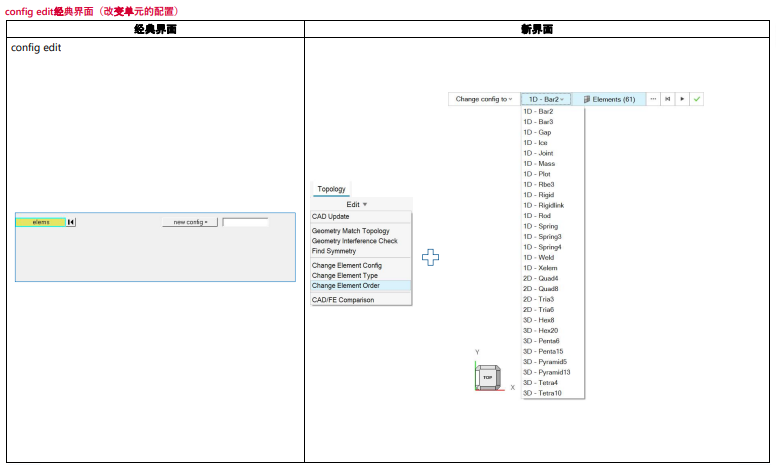The height and width of the screenshot is (465, 776).
Task: Click the blue plus cross icon
Action: (x=430, y=257)
